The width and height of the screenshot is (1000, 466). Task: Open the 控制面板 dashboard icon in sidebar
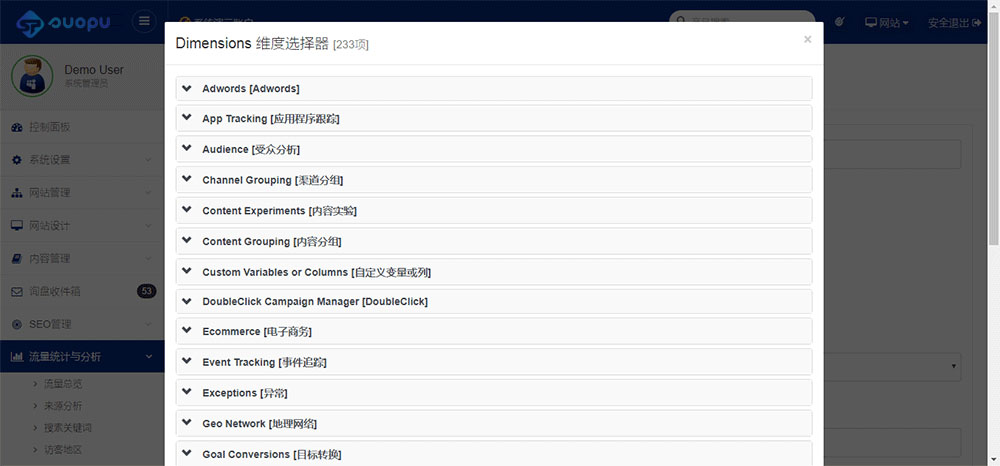point(17,127)
